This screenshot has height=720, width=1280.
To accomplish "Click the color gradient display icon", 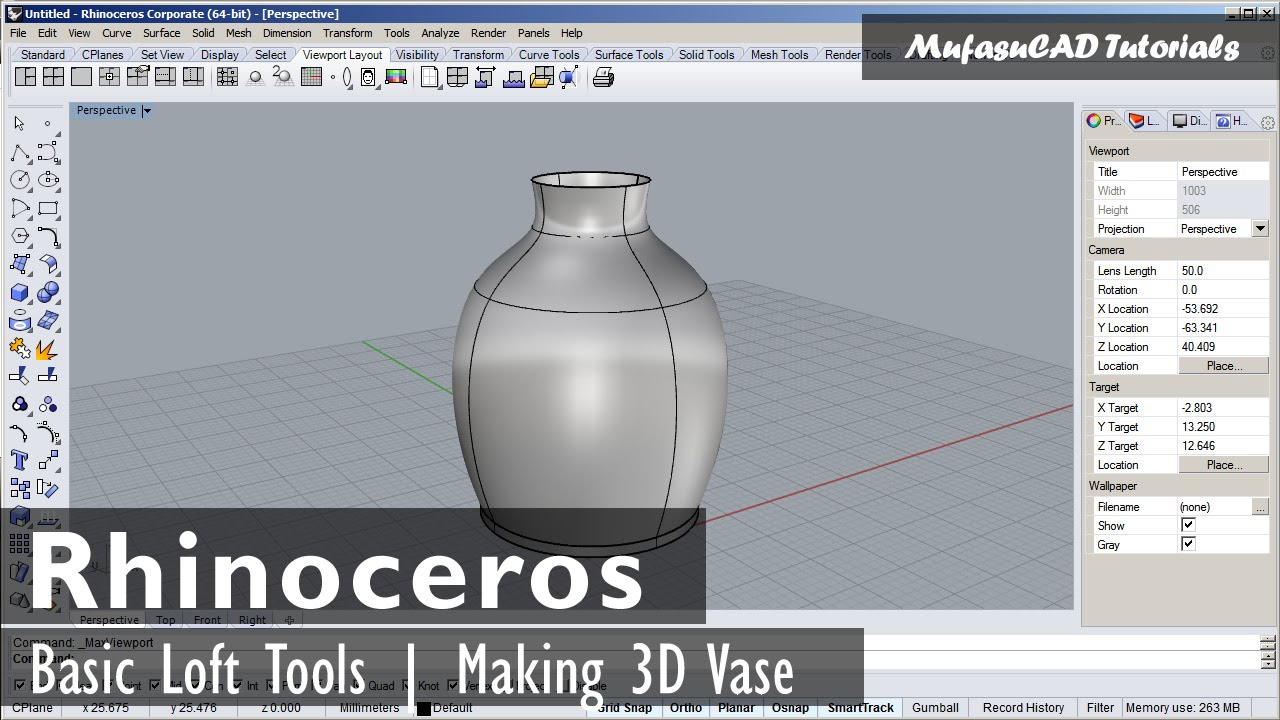I will pyautogui.click(x=395, y=77).
